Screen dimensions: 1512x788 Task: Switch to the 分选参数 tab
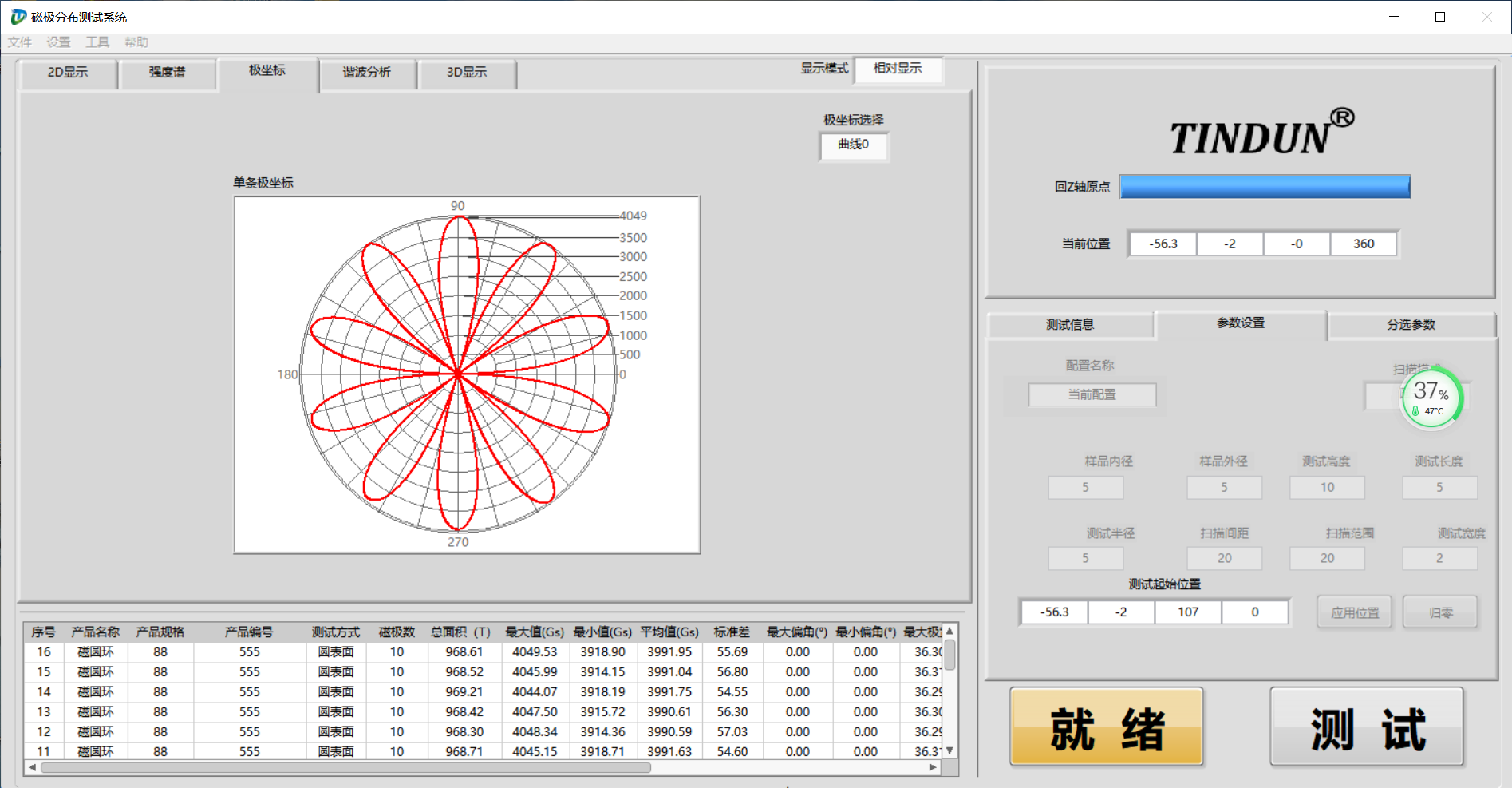coord(1411,325)
